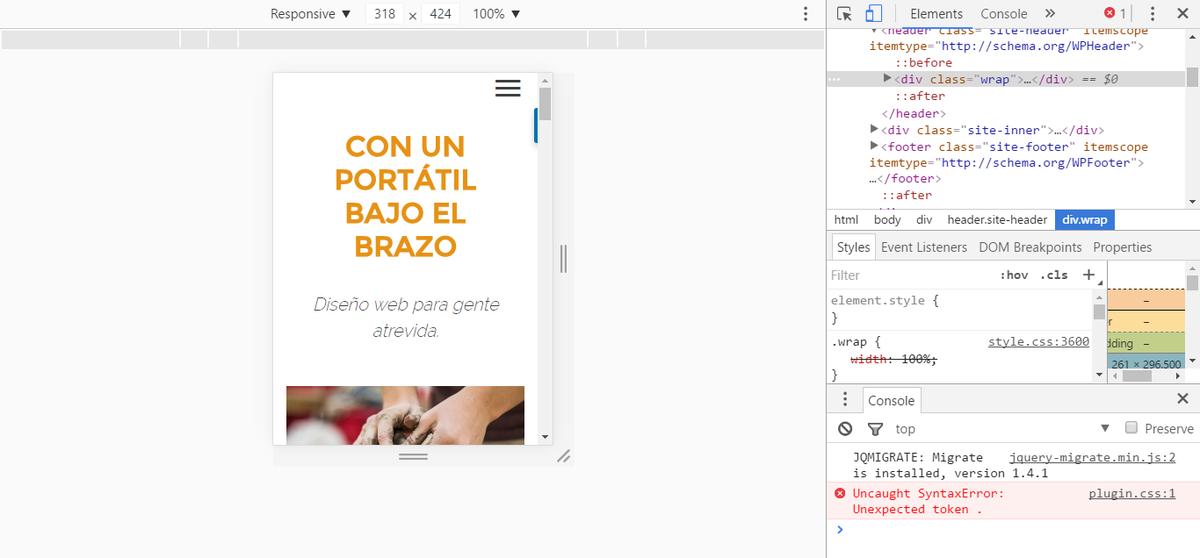Viewport: 1200px width, 558px height.
Task: Open the style.css:3600 source link
Action: 1038,342
